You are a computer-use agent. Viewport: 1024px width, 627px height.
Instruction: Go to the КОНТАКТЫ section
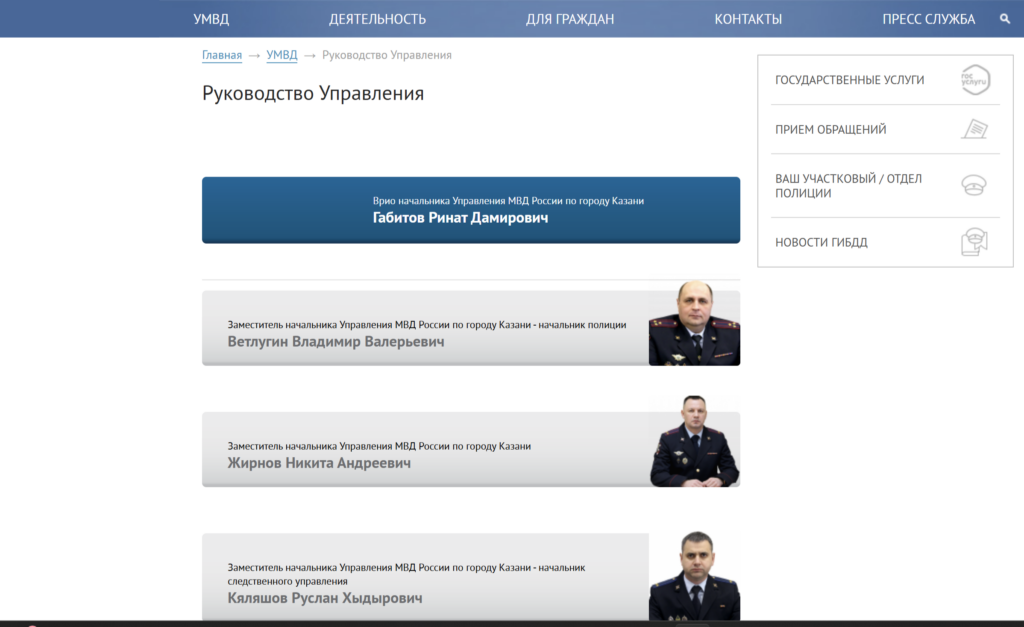pos(748,19)
